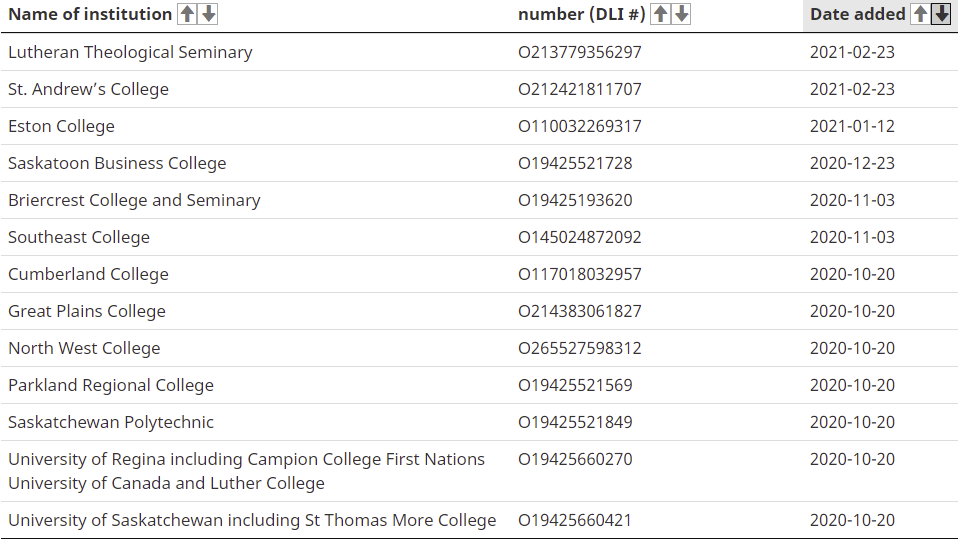
Task: Click the Saskatoon Business College entry
Action: pos(117,163)
